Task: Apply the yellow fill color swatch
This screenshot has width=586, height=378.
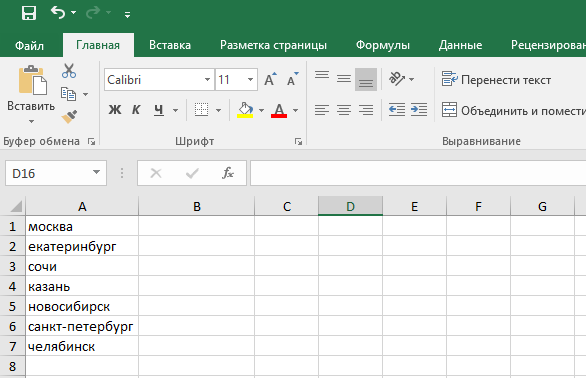Action: click(245, 110)
